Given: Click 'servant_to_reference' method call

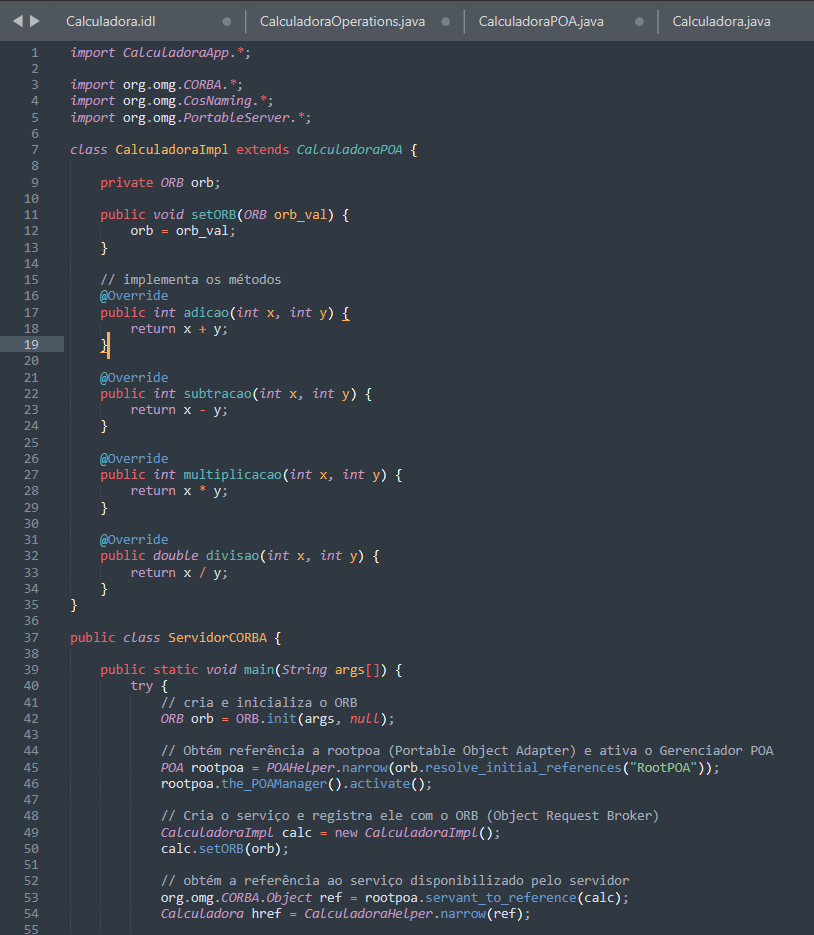Looking at the screenshot, I should pos(501,897).
